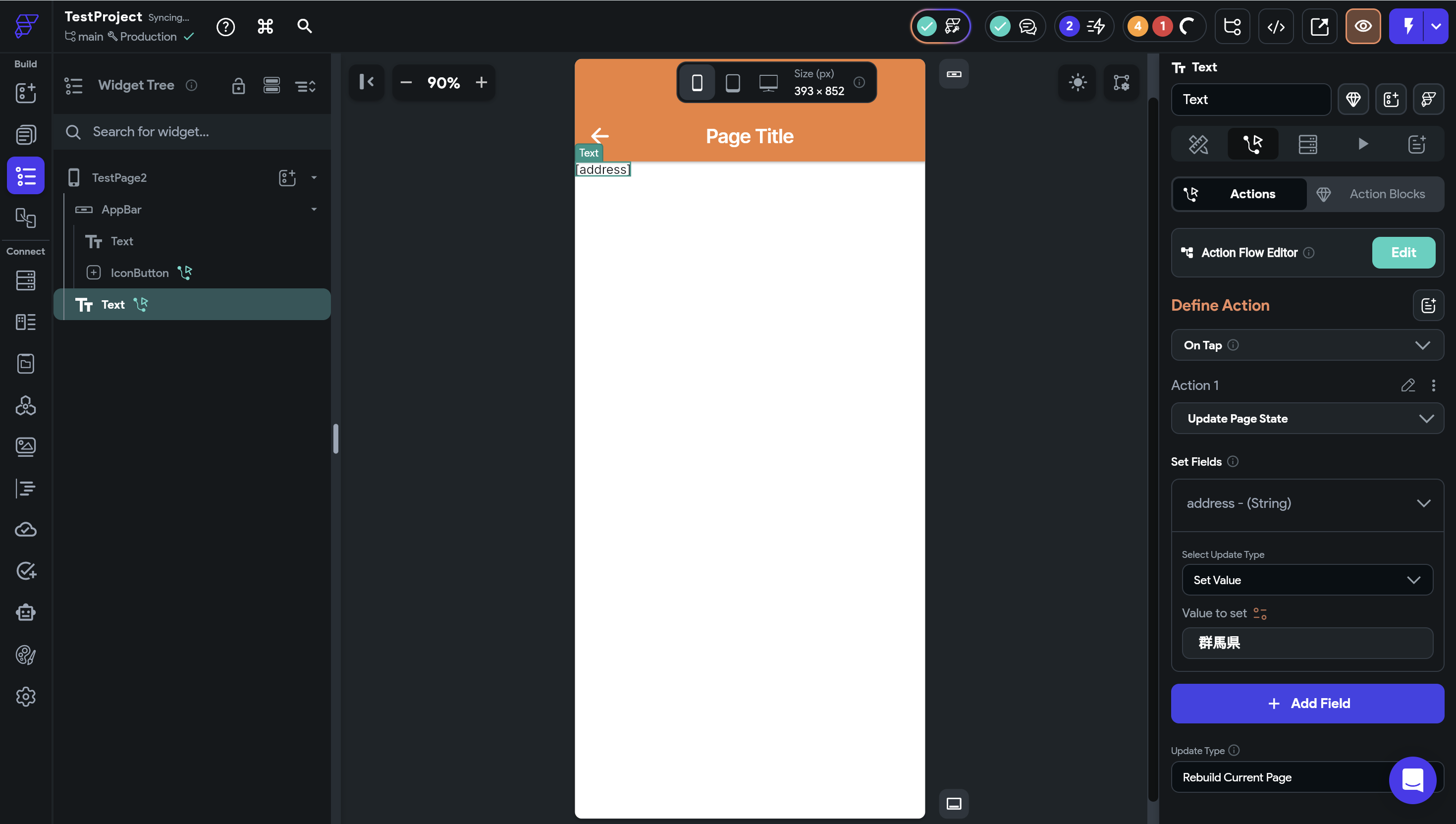
Task: Click the Add Field button
Action: (1307, 703)
